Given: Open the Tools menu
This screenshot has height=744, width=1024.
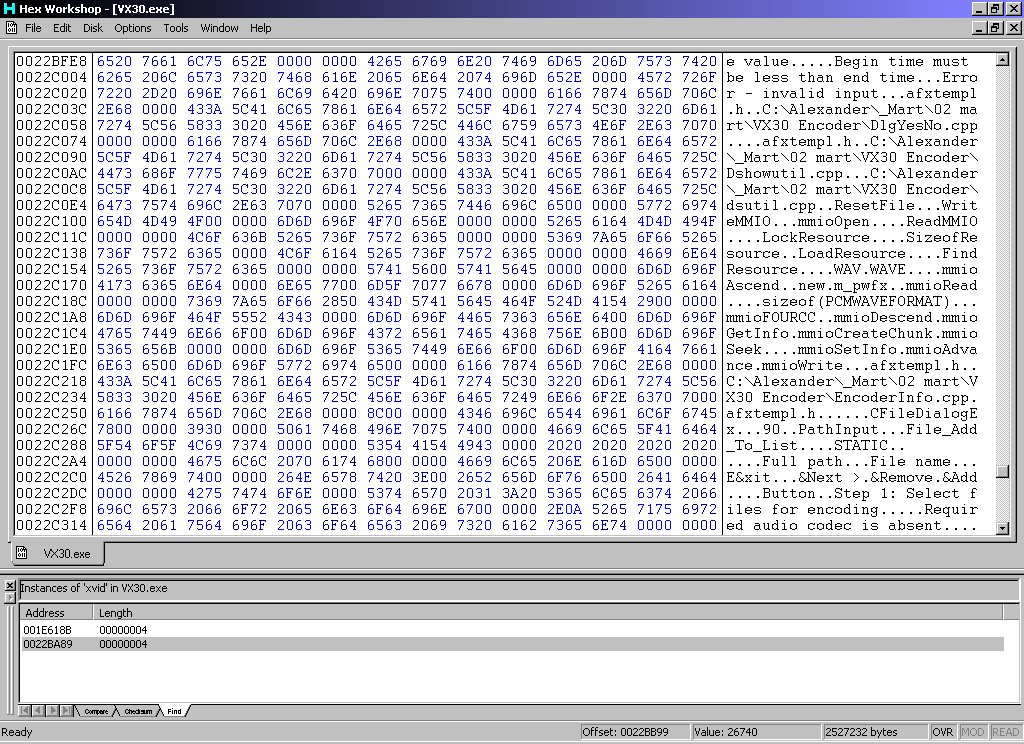Looking at the screenshot, I should 176,28.
